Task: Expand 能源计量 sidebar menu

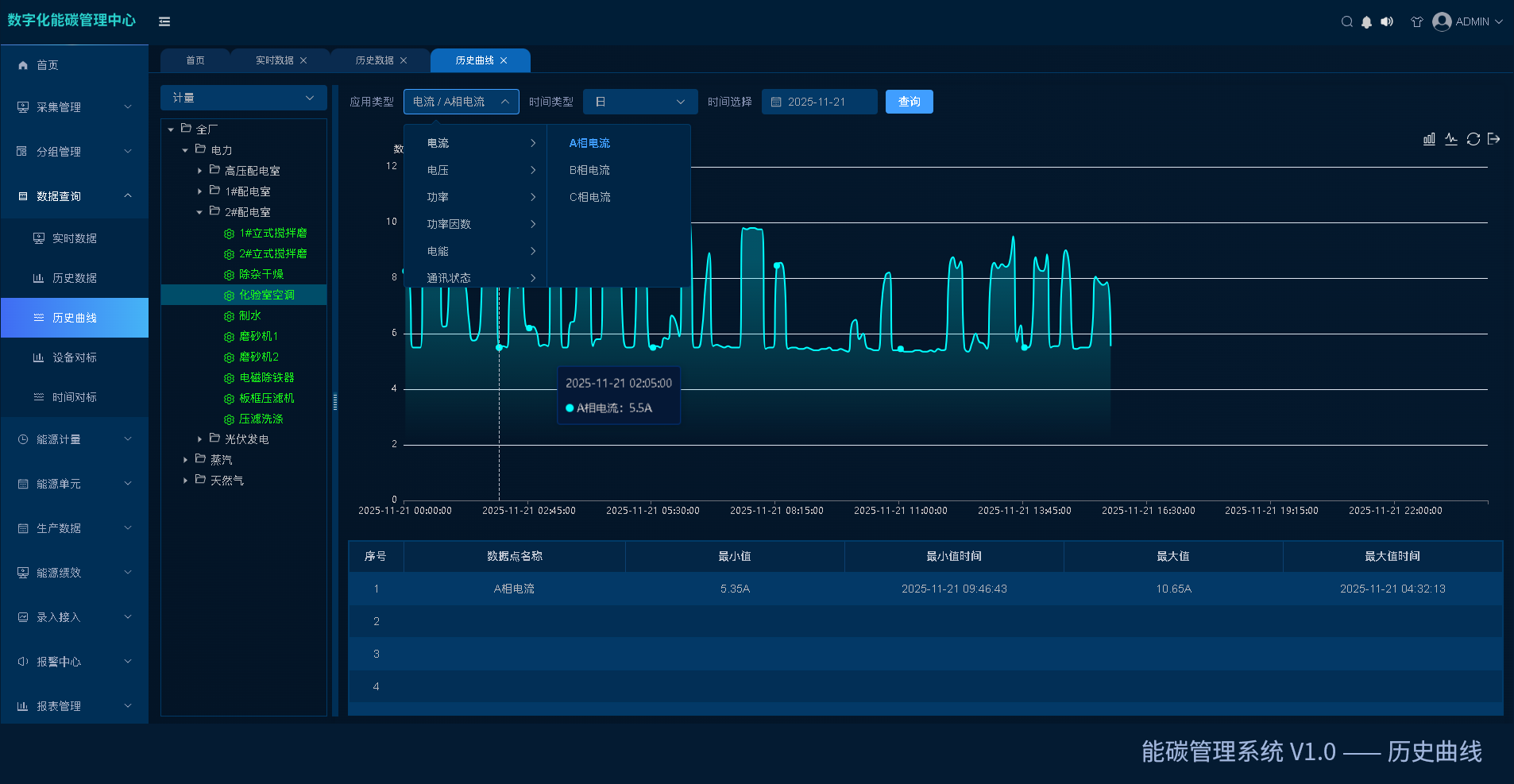Action: click(75, 439)
